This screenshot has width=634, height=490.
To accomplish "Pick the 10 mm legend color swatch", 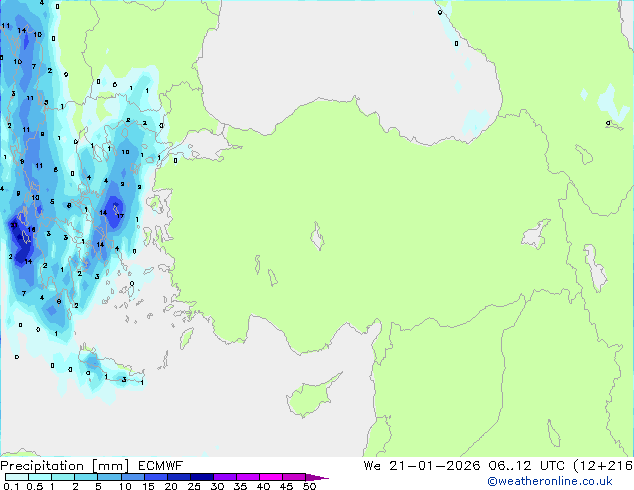I will point(134,477).
